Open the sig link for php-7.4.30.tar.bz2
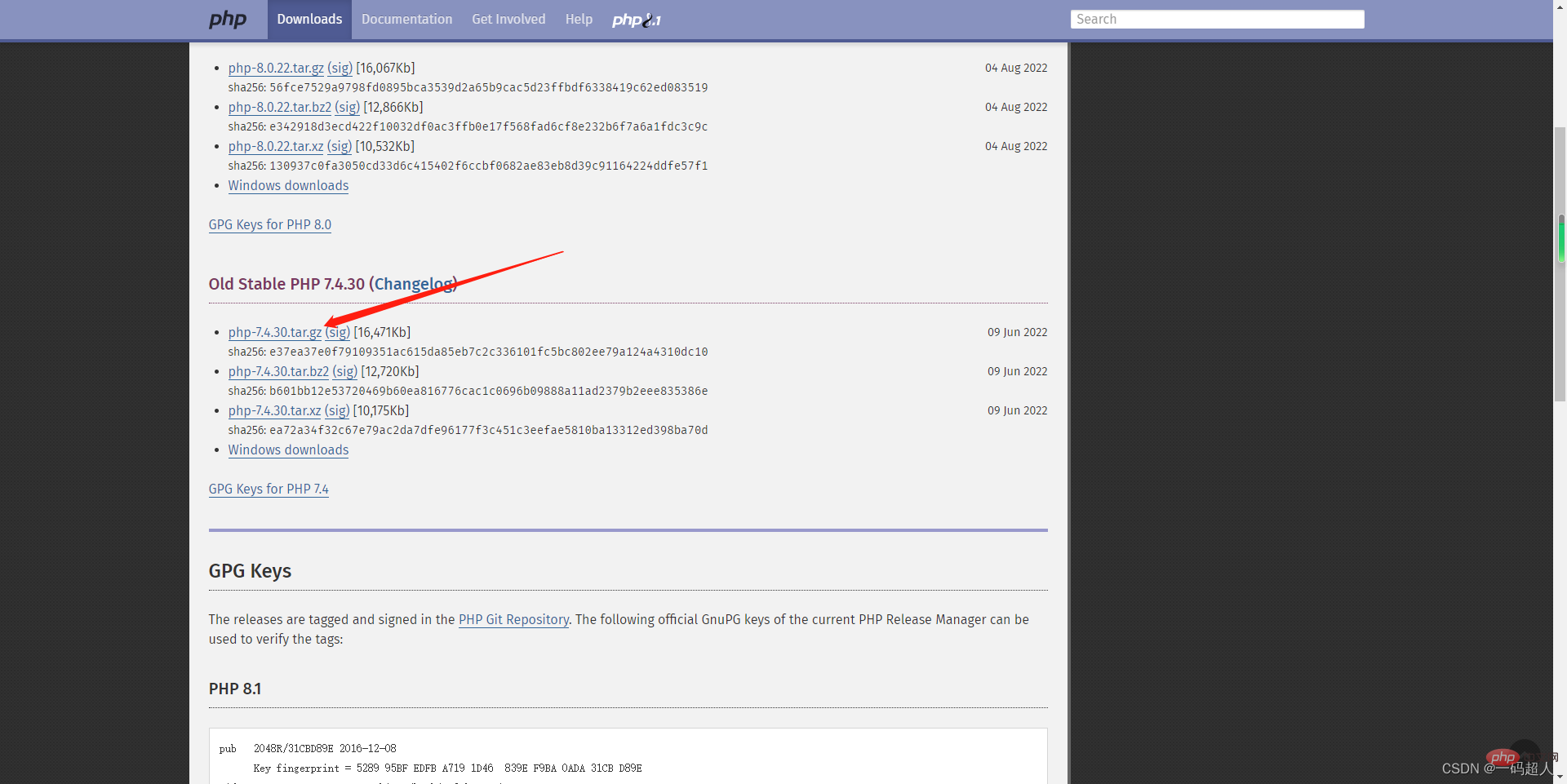This screenshot has height=784, width=1567. point(345,371)
